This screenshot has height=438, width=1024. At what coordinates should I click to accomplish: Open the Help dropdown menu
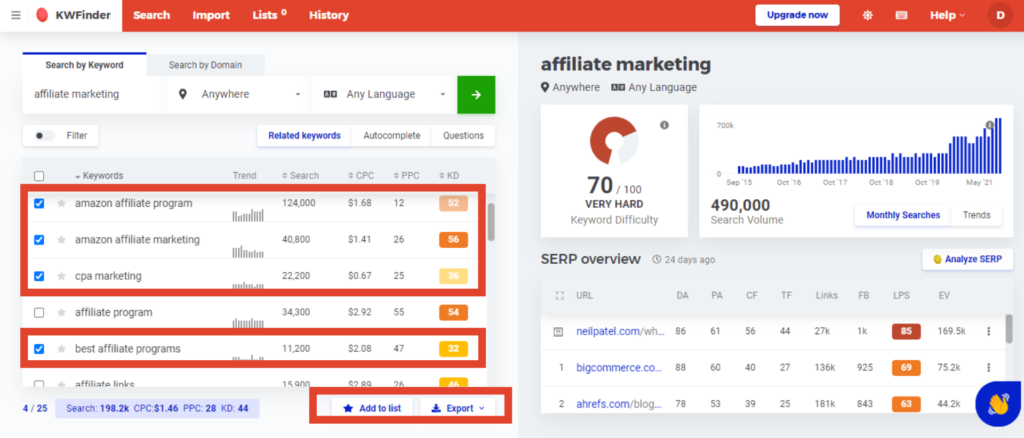click(x=948, y=16)
